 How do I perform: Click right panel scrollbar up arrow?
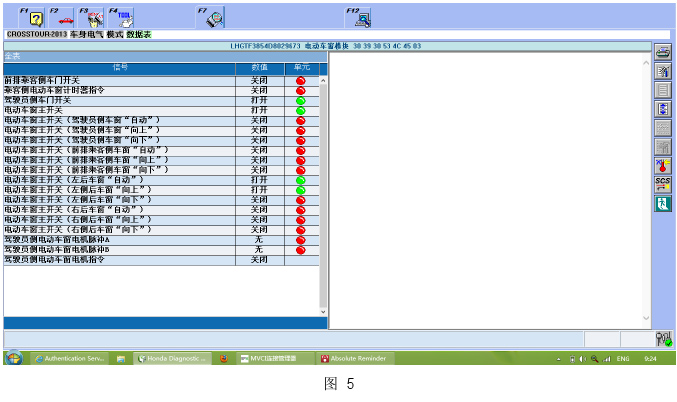[646, 63]
